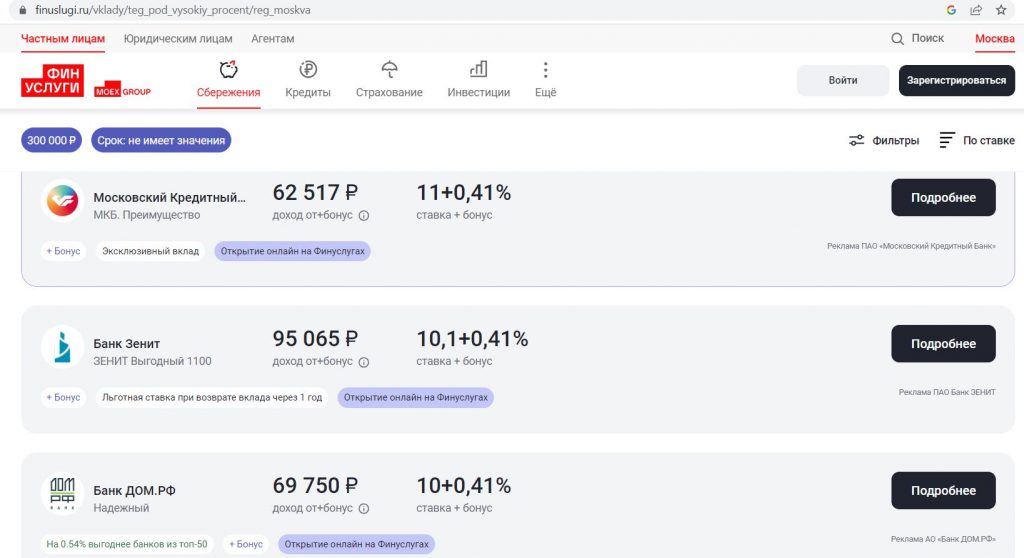Click the info icon next to Банк Зенит income
The height and width of the screenshot is (558, 1024).
(364, 362)
